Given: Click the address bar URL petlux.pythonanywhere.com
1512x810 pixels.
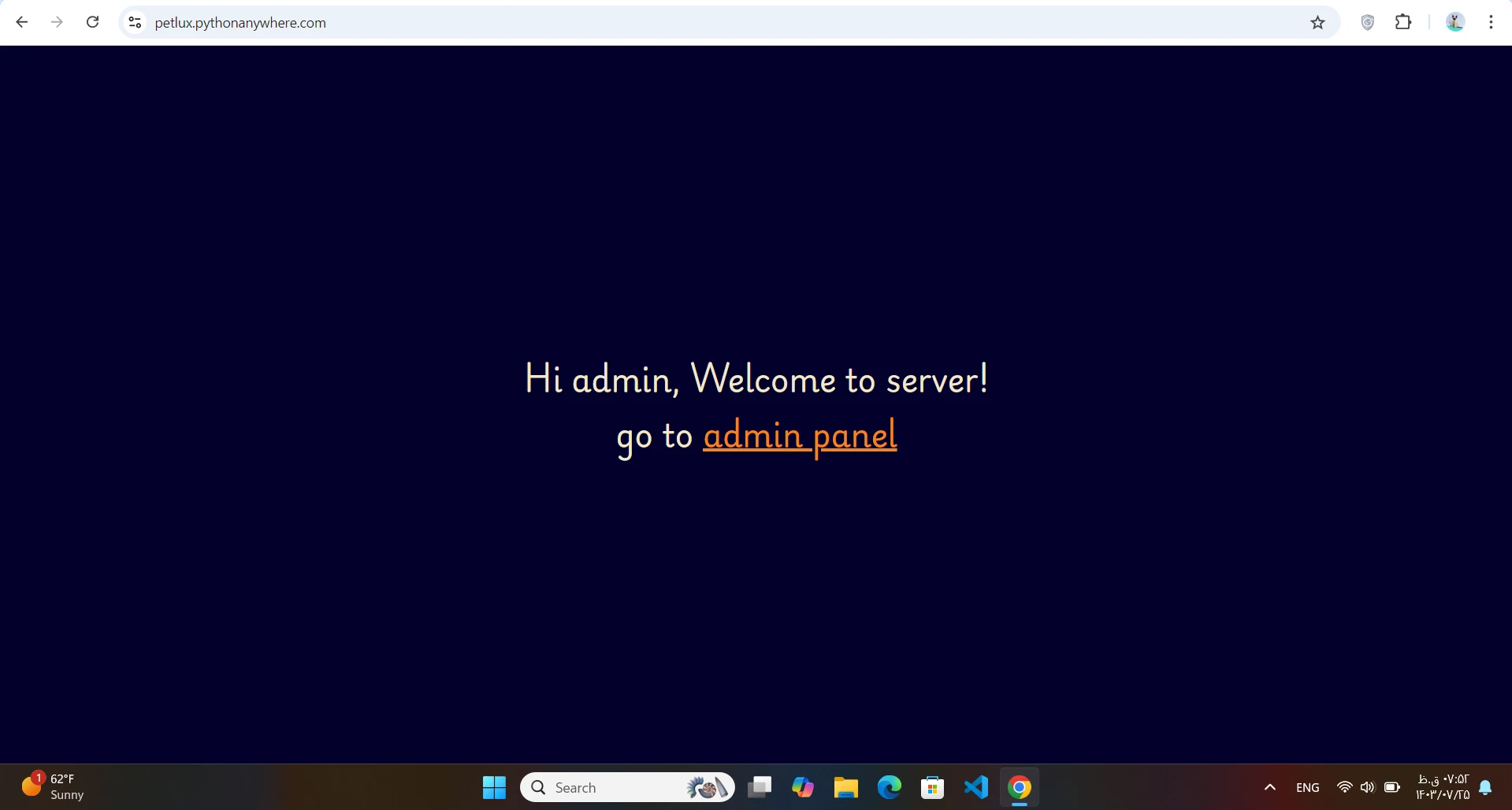Looking at the screenshot, I should pyautogui.click(x=240, y=23).
